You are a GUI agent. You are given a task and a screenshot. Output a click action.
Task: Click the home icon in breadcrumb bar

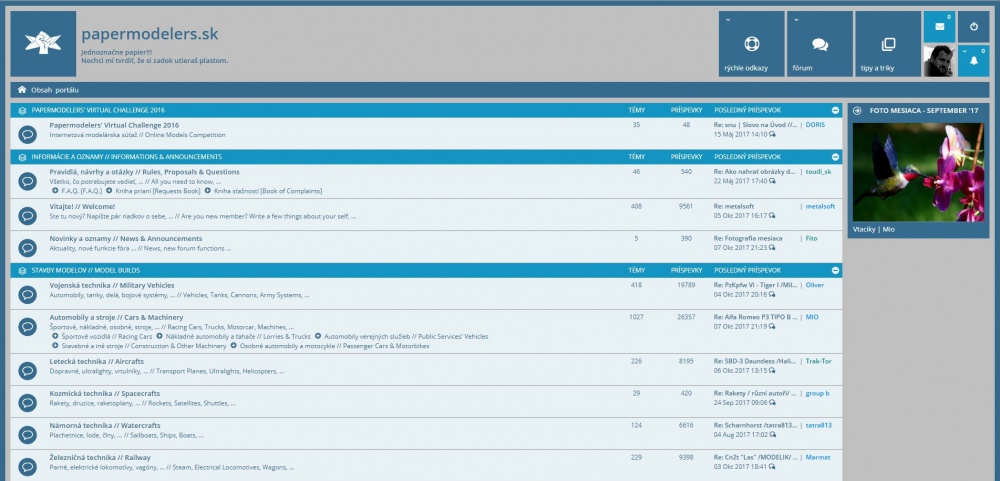(x=22, y=90)
